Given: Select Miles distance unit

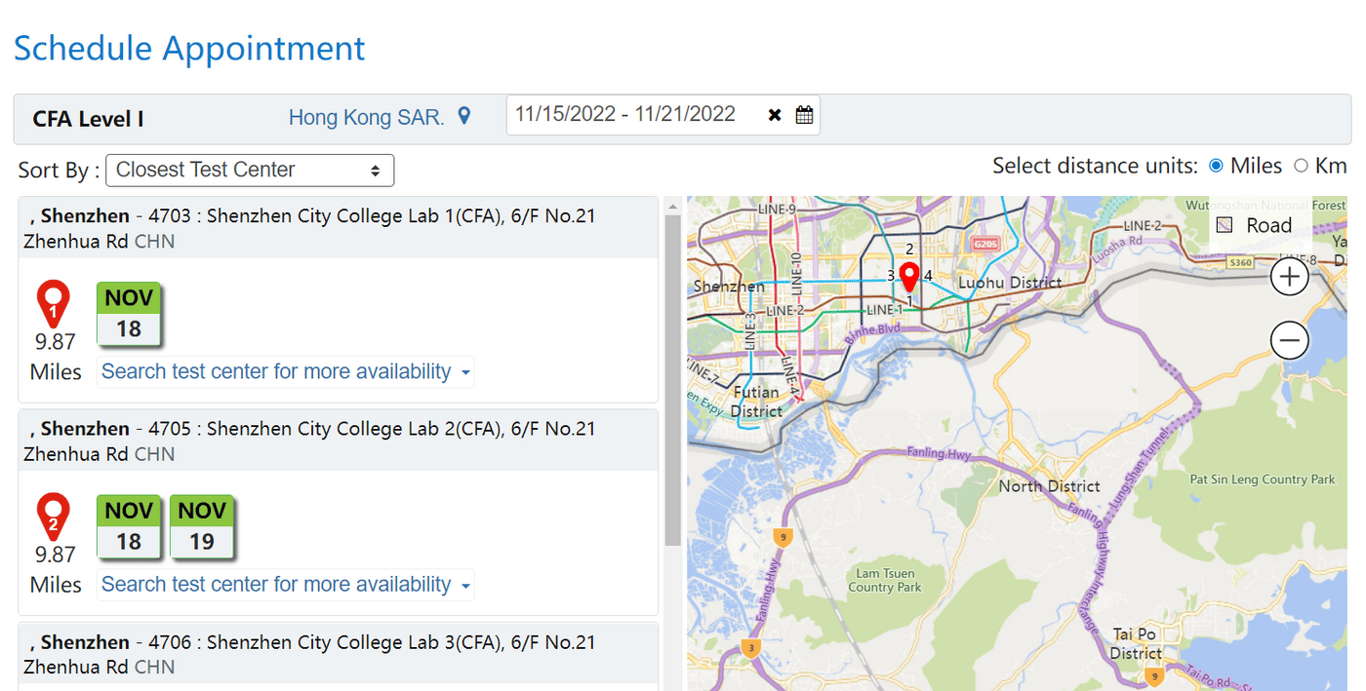Looking at the screenshot, I should tap(1216, 166).
